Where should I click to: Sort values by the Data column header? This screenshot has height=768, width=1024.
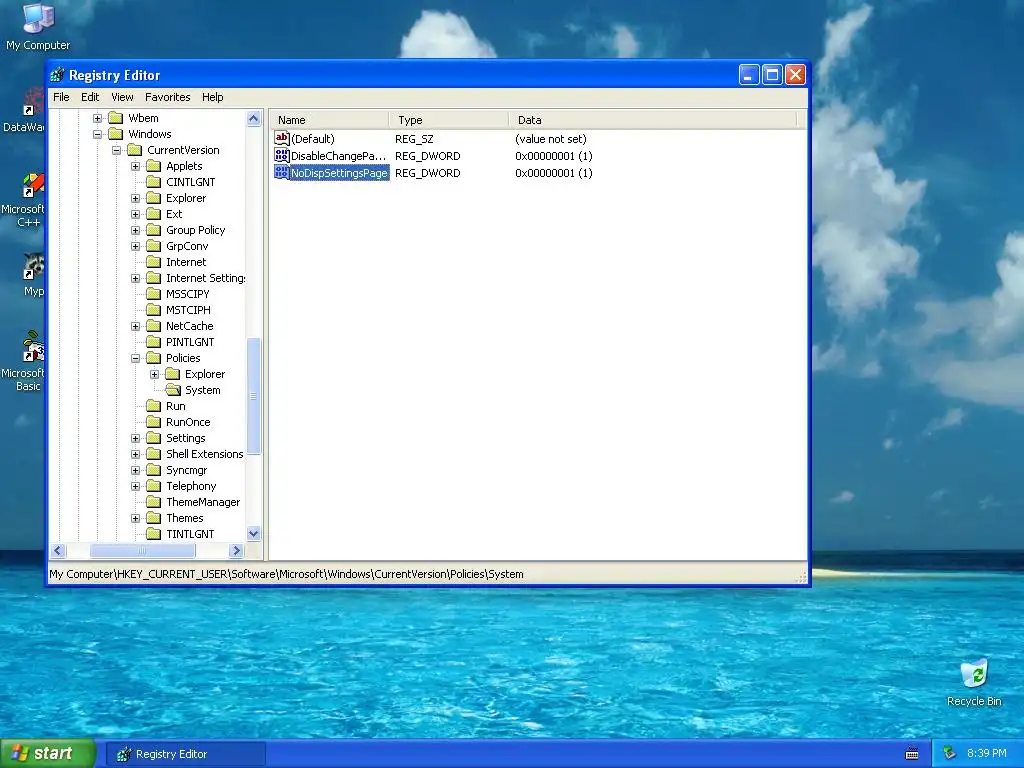(x=652, y=120)
